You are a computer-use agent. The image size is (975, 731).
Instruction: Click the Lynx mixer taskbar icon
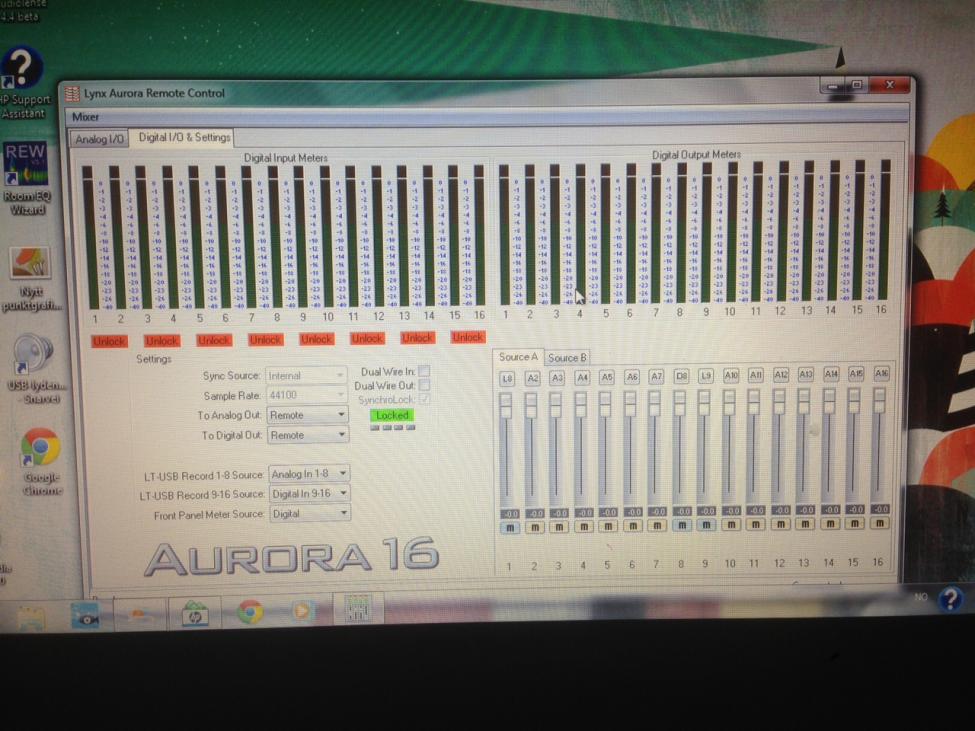click(357, 609)
